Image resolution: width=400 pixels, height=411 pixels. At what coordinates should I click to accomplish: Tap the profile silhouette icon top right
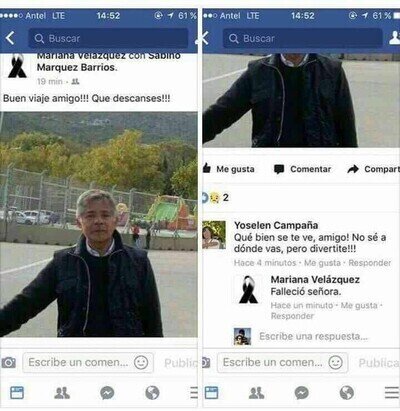(395, 38)
